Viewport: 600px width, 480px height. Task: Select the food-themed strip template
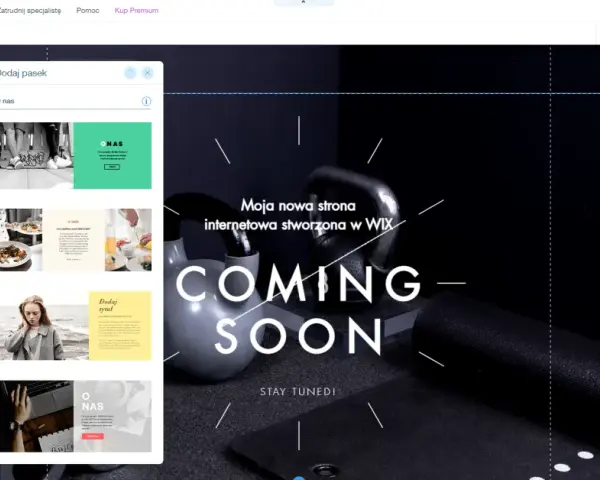76,240
